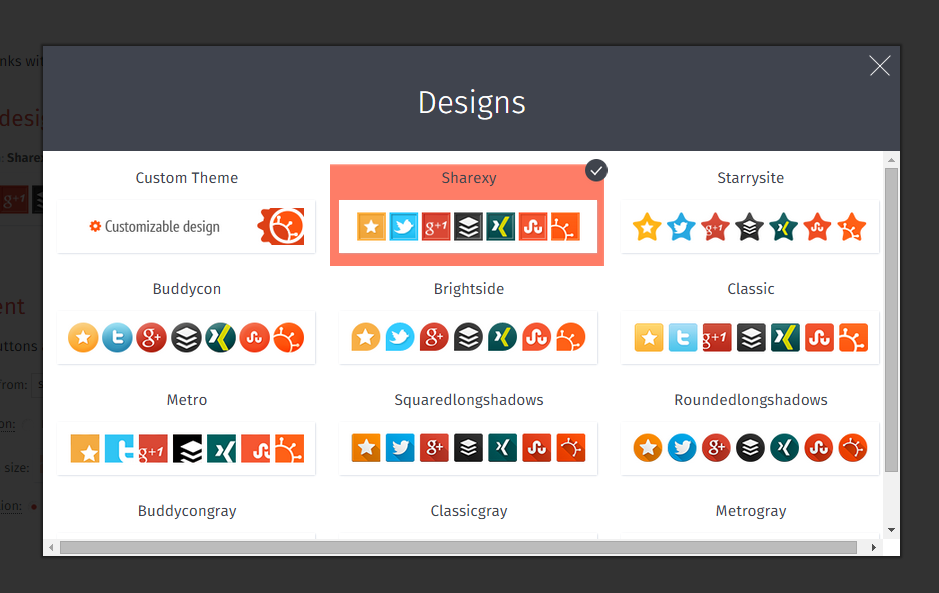The image size is (939, 593).
Task: Click the StumbleUpon icon in Sharexy design
Action: pos(533,226)
